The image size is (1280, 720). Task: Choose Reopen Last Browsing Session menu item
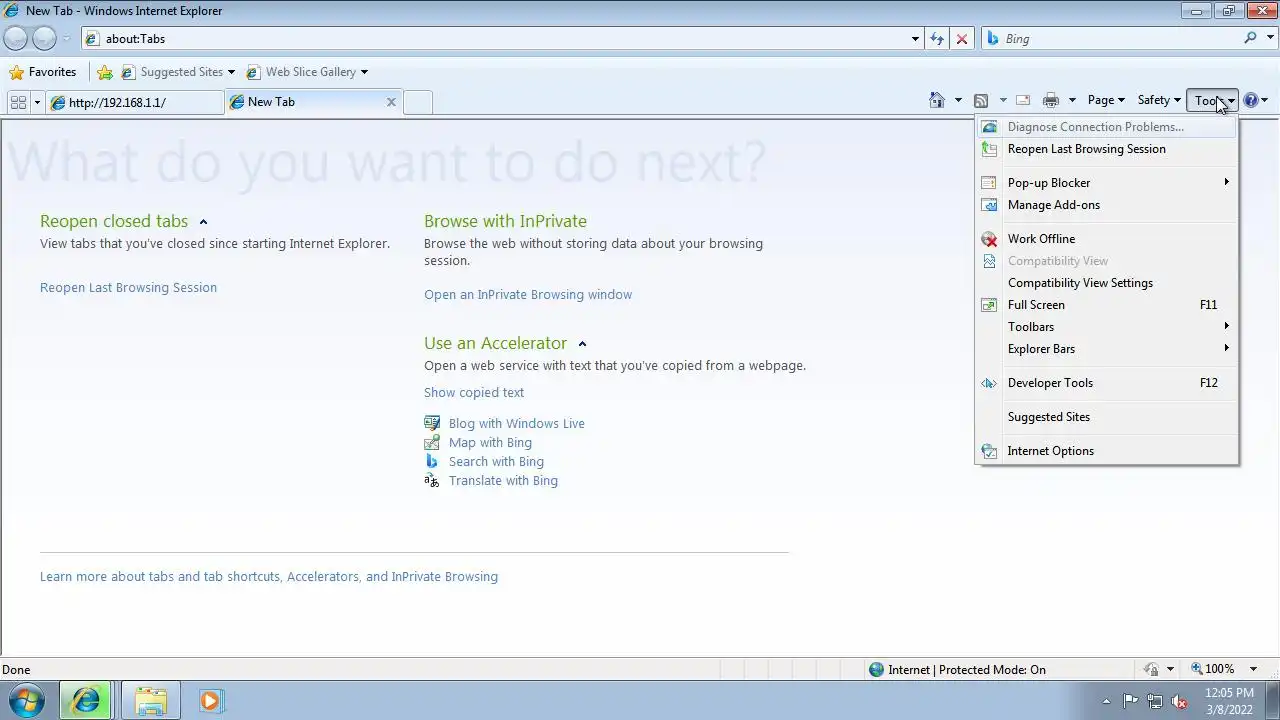[x=1107, y=149]
